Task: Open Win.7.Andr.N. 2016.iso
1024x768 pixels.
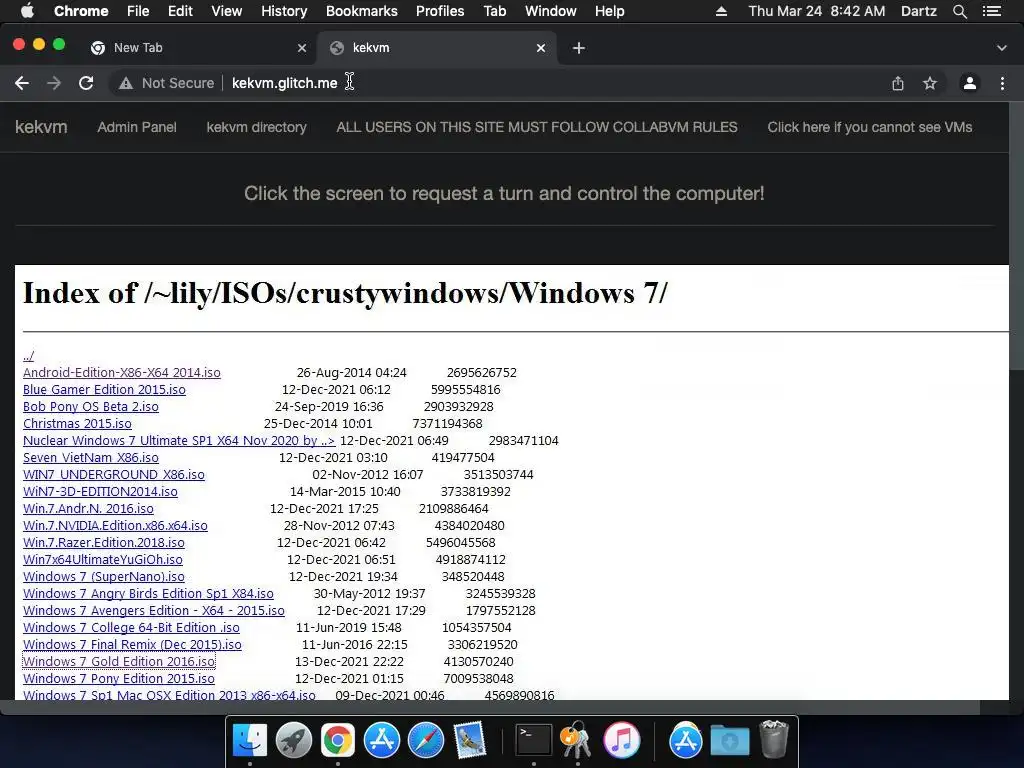Action: pos(88,508)
